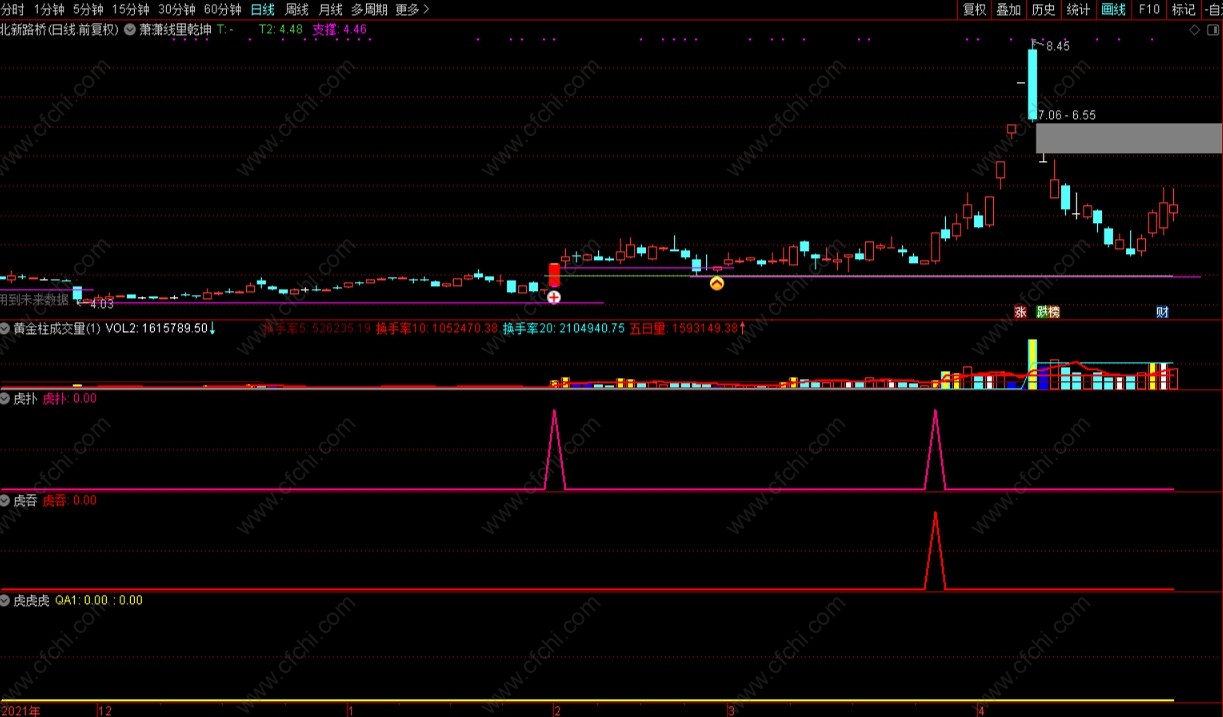The width and height of the screenshot is (1223, 717).
Task: Click the tall yellow volume bar
Action: pyautogui.click(x=1032, y=364)
